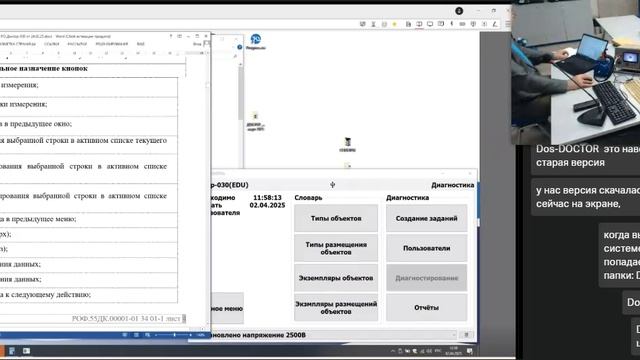
Task: Click the 11:58:13 time readout
Action: (267, 198)
